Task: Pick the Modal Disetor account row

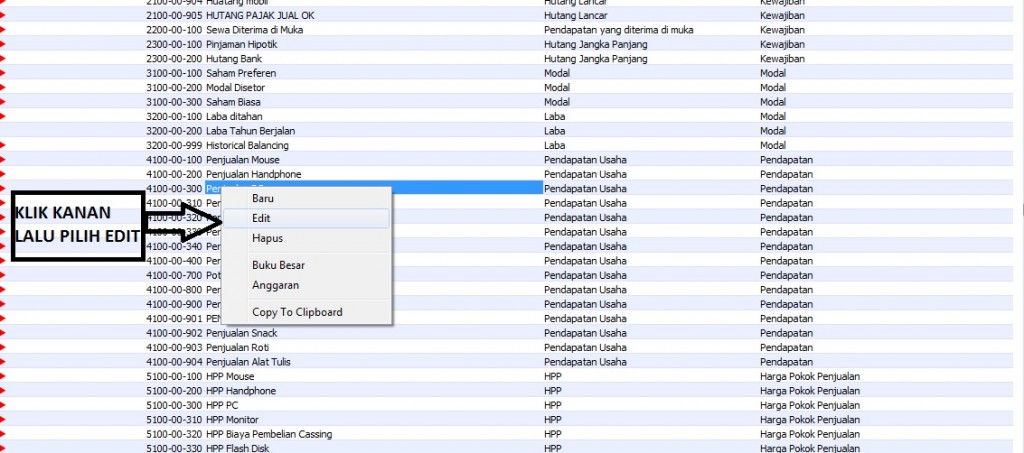Action: (x=236, y=88)
